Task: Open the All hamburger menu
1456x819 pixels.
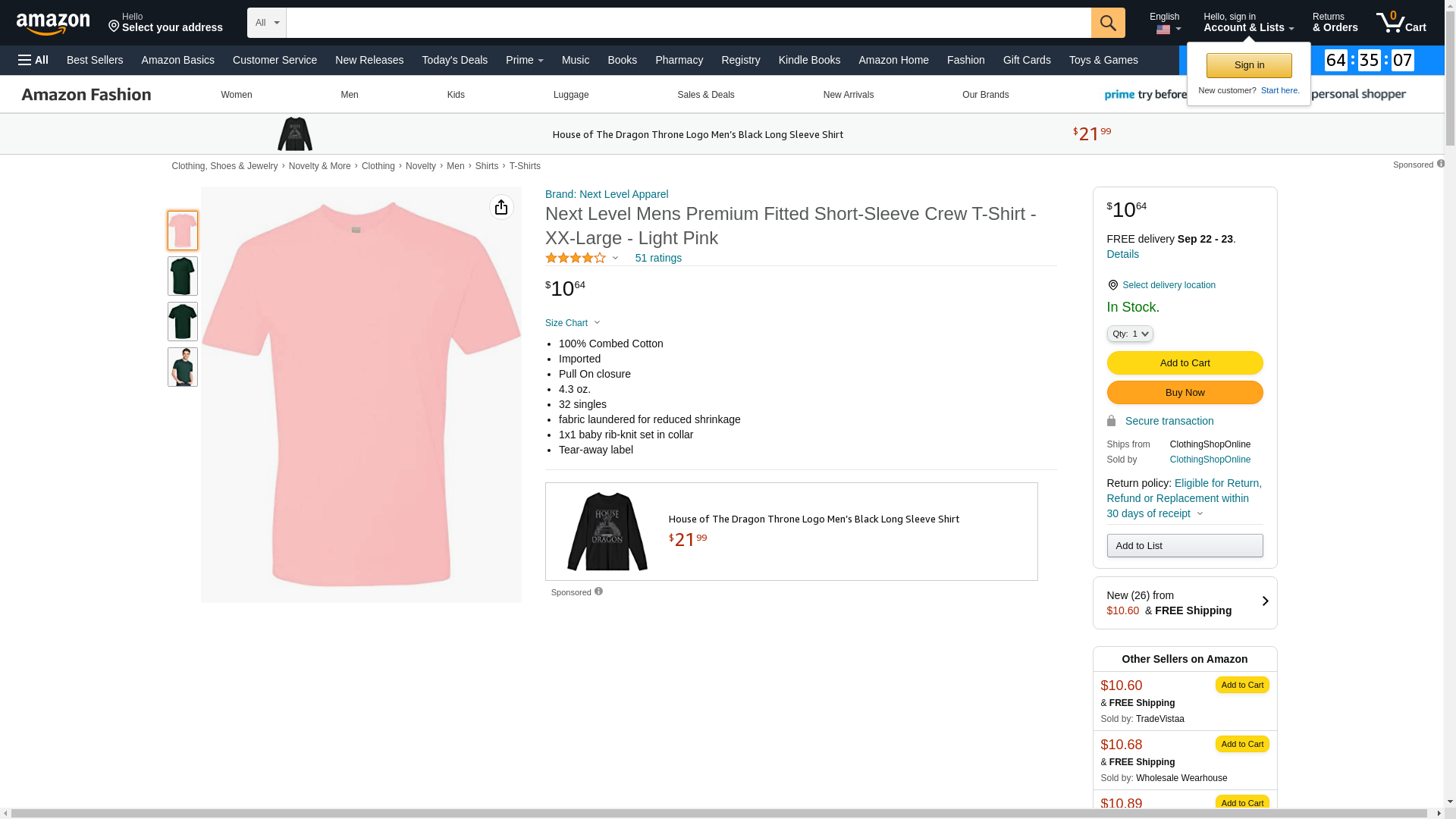Action: point(33,60)
